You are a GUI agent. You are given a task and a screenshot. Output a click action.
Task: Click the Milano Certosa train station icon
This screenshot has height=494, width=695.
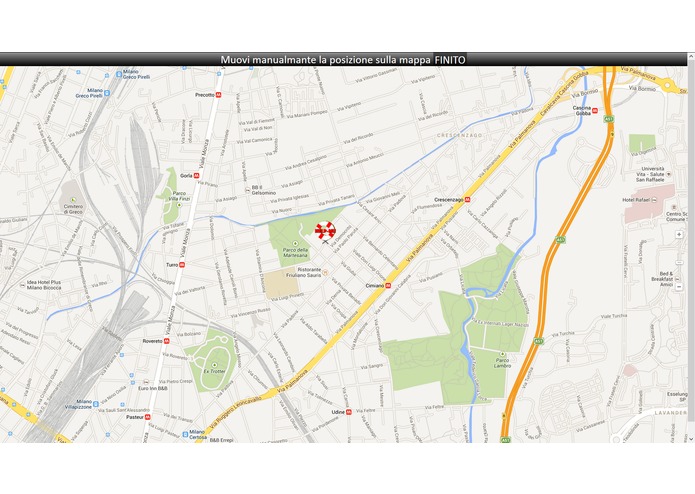(185, 434)
